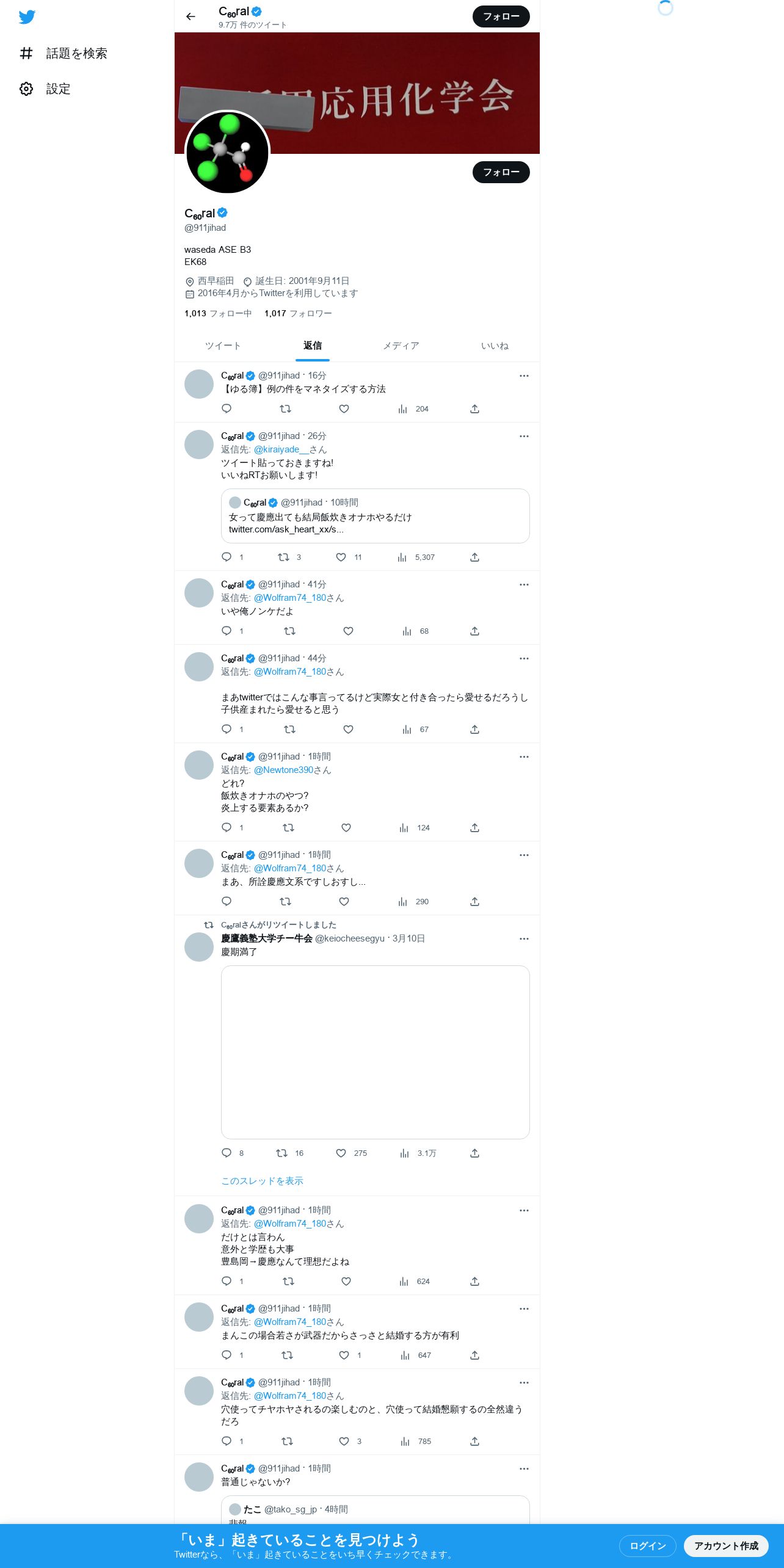Like the 16分 tweet about ゆる簿
Screen dimensions: 784x1568
[344, 408]
